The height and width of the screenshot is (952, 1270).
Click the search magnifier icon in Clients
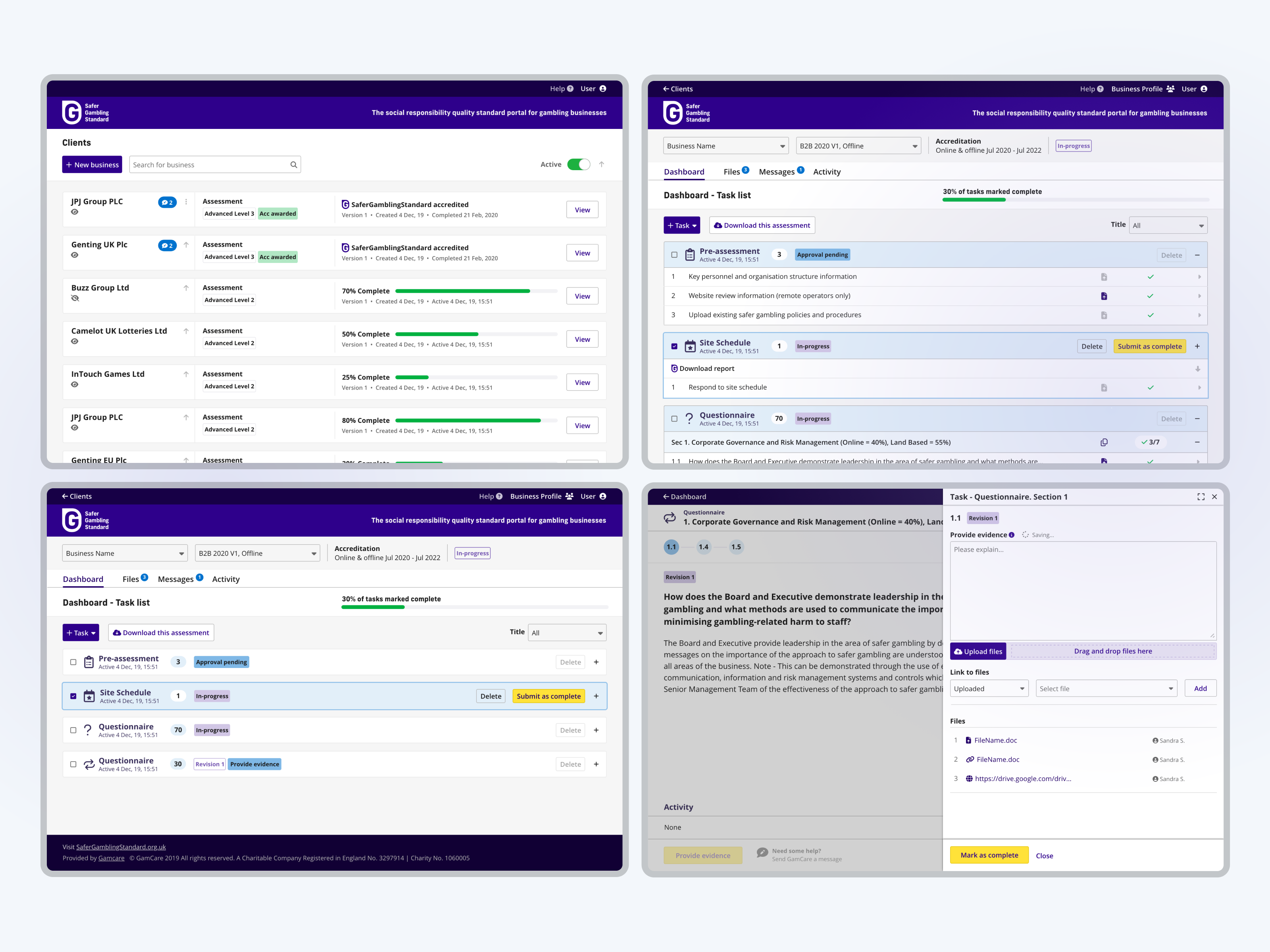click(293, 165)
